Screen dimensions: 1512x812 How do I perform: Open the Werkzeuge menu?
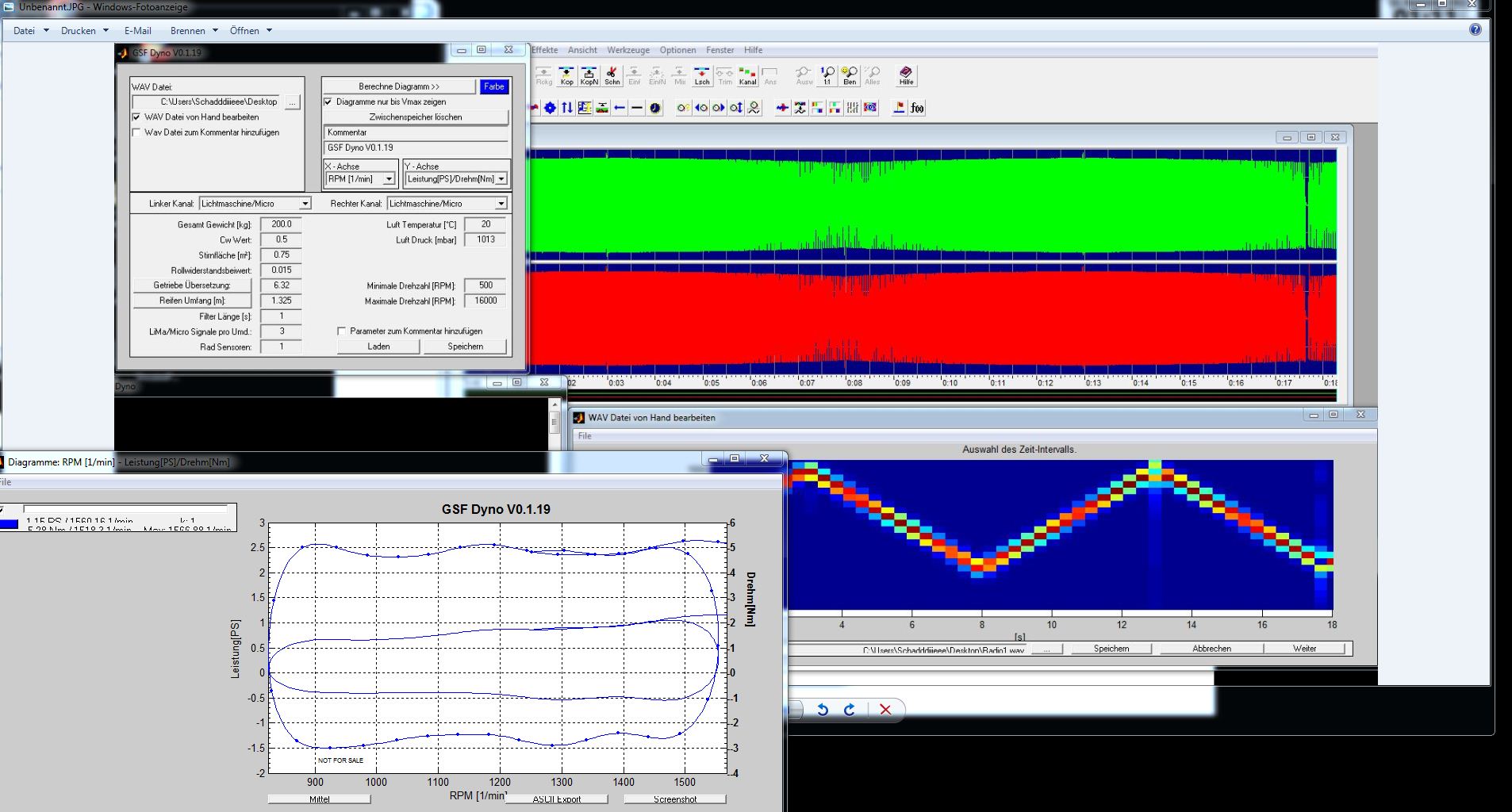(x=628, y=50)
